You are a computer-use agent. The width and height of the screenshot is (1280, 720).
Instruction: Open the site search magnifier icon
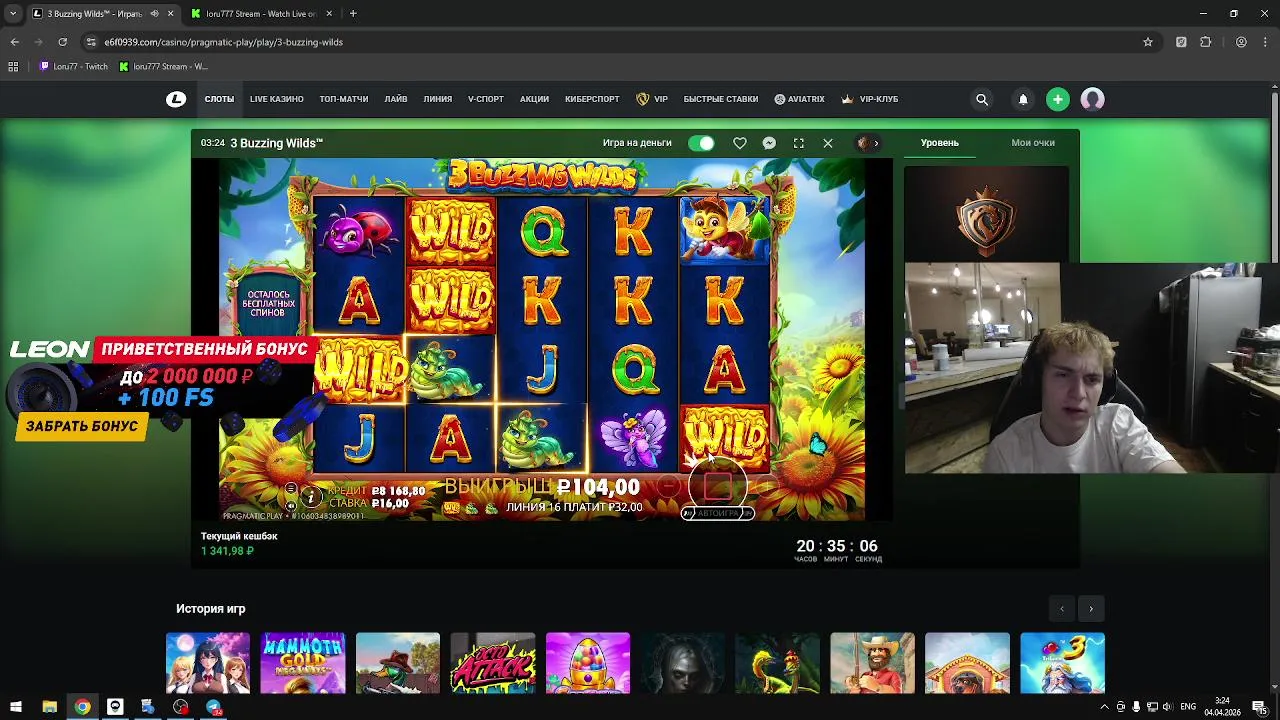tap(982, 99)
